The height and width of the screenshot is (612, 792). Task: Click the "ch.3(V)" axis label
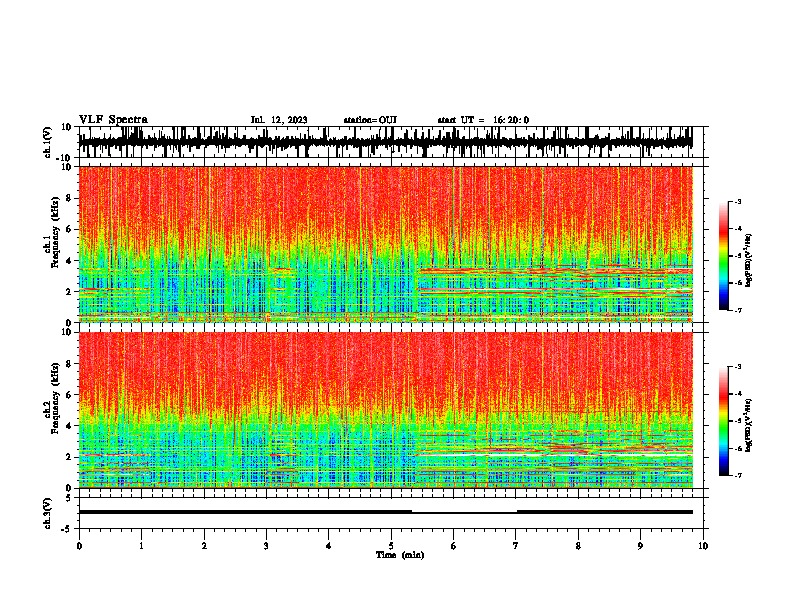(48, 513)
